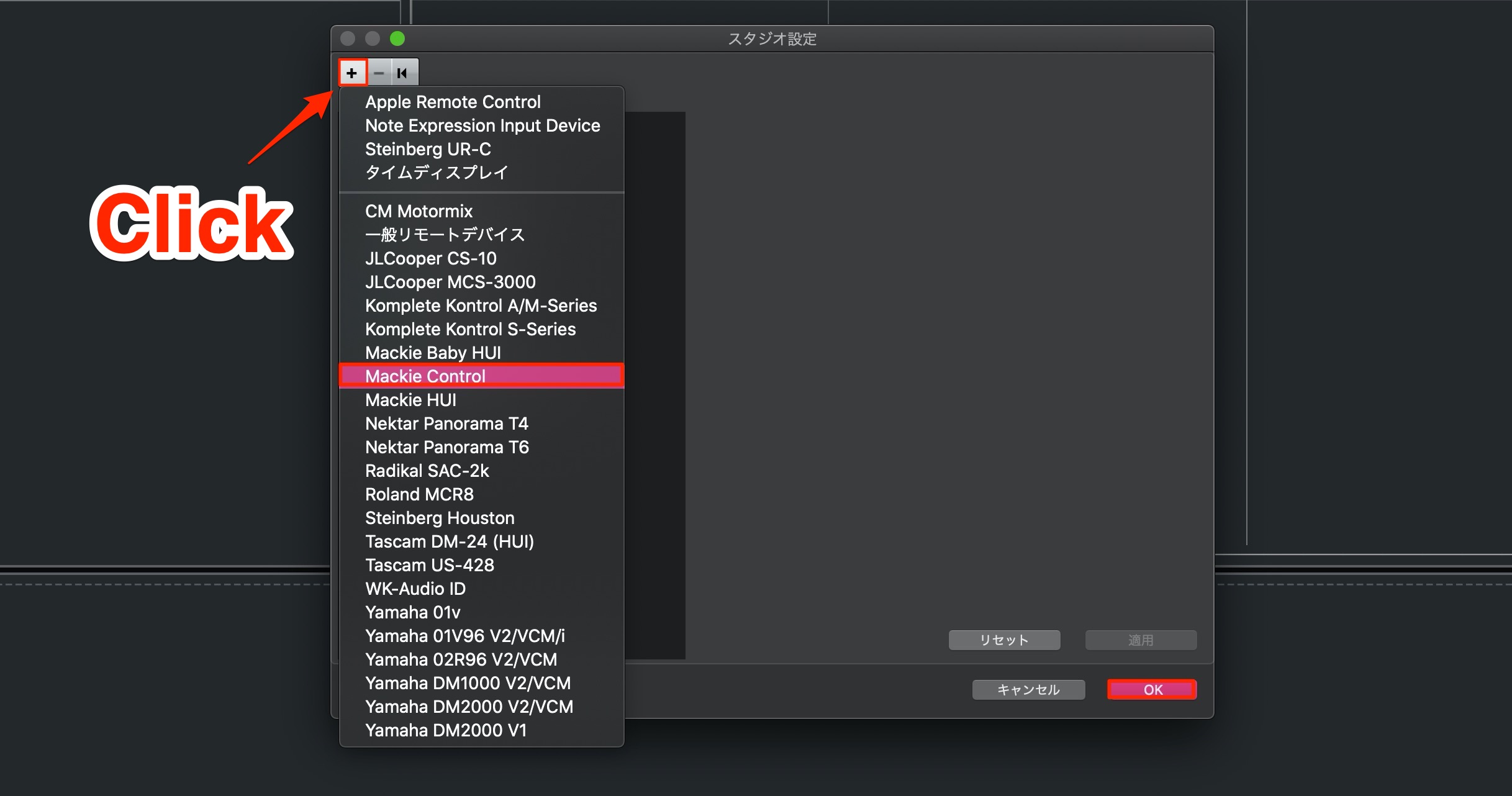Choose Yamaha DM1000 V2/VCM

pos(481,683)
